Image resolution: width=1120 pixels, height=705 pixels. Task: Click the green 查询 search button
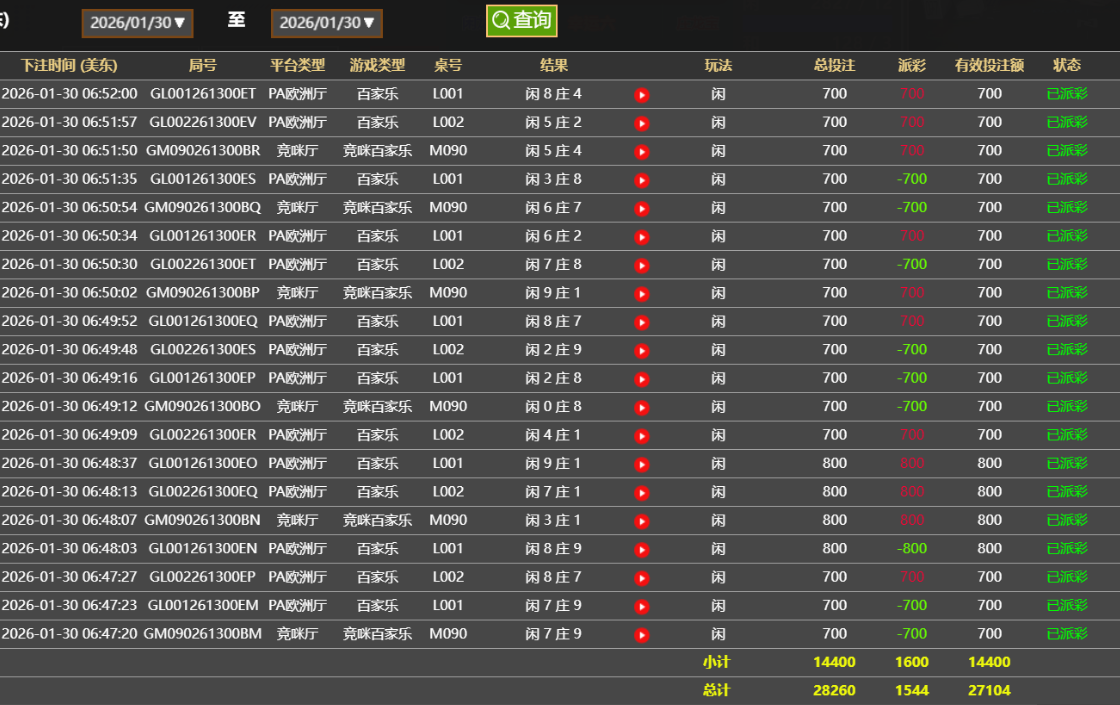pyautogui.click(x=521, y=21)
